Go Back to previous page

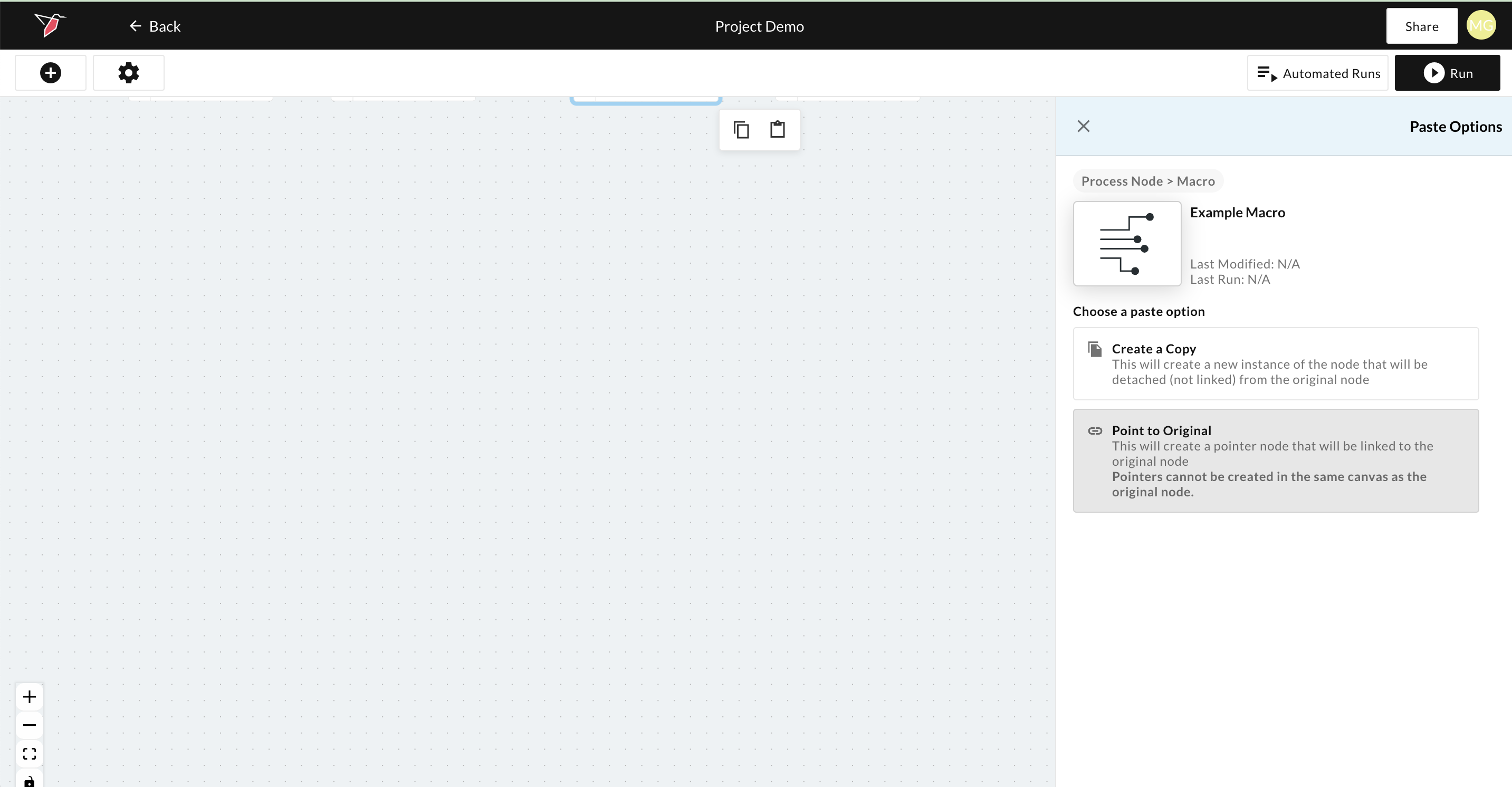click(155, 26)
